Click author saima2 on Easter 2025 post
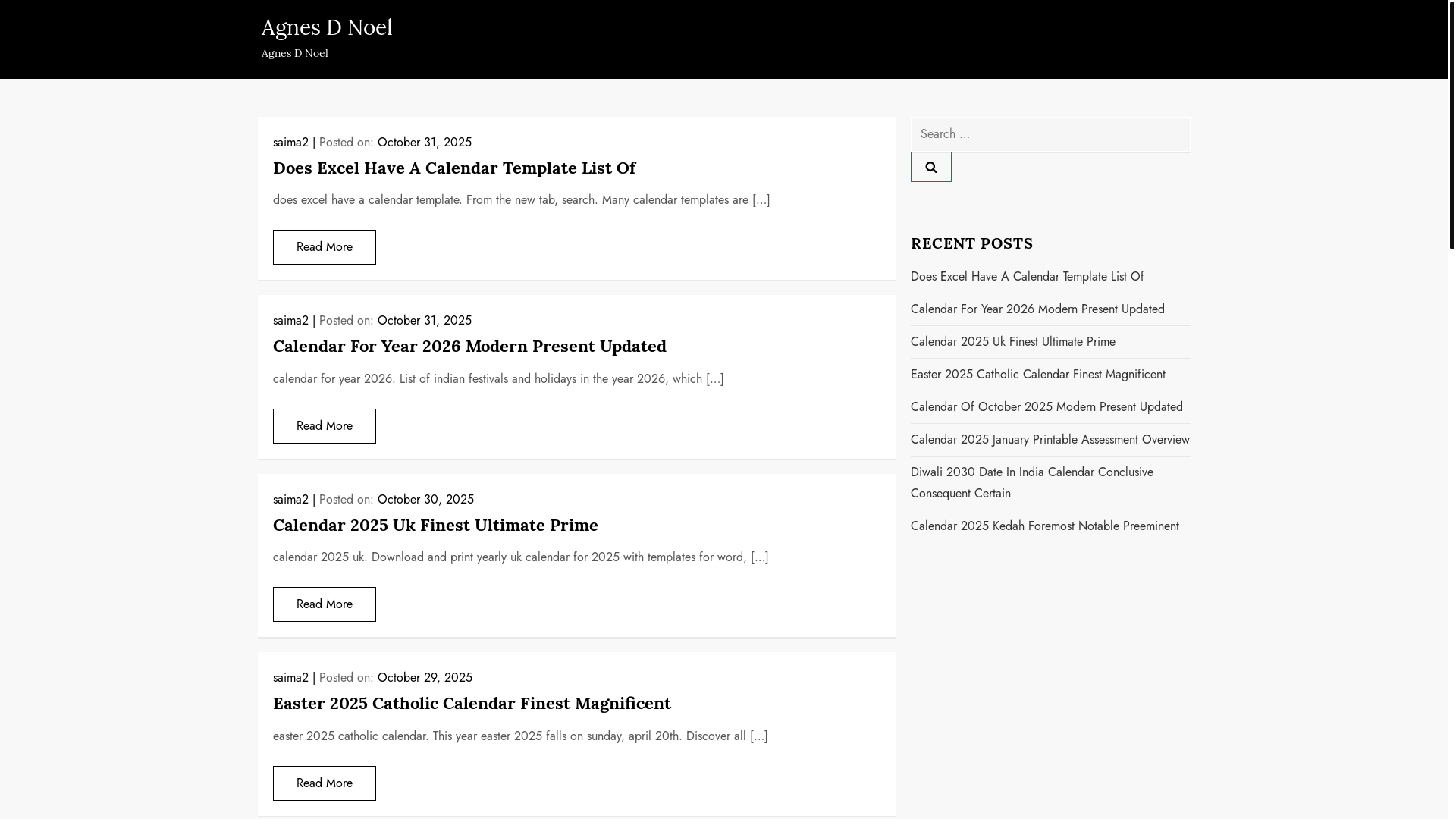The image size is (1456, 819). pyautogui.click(x=290, y=678)
